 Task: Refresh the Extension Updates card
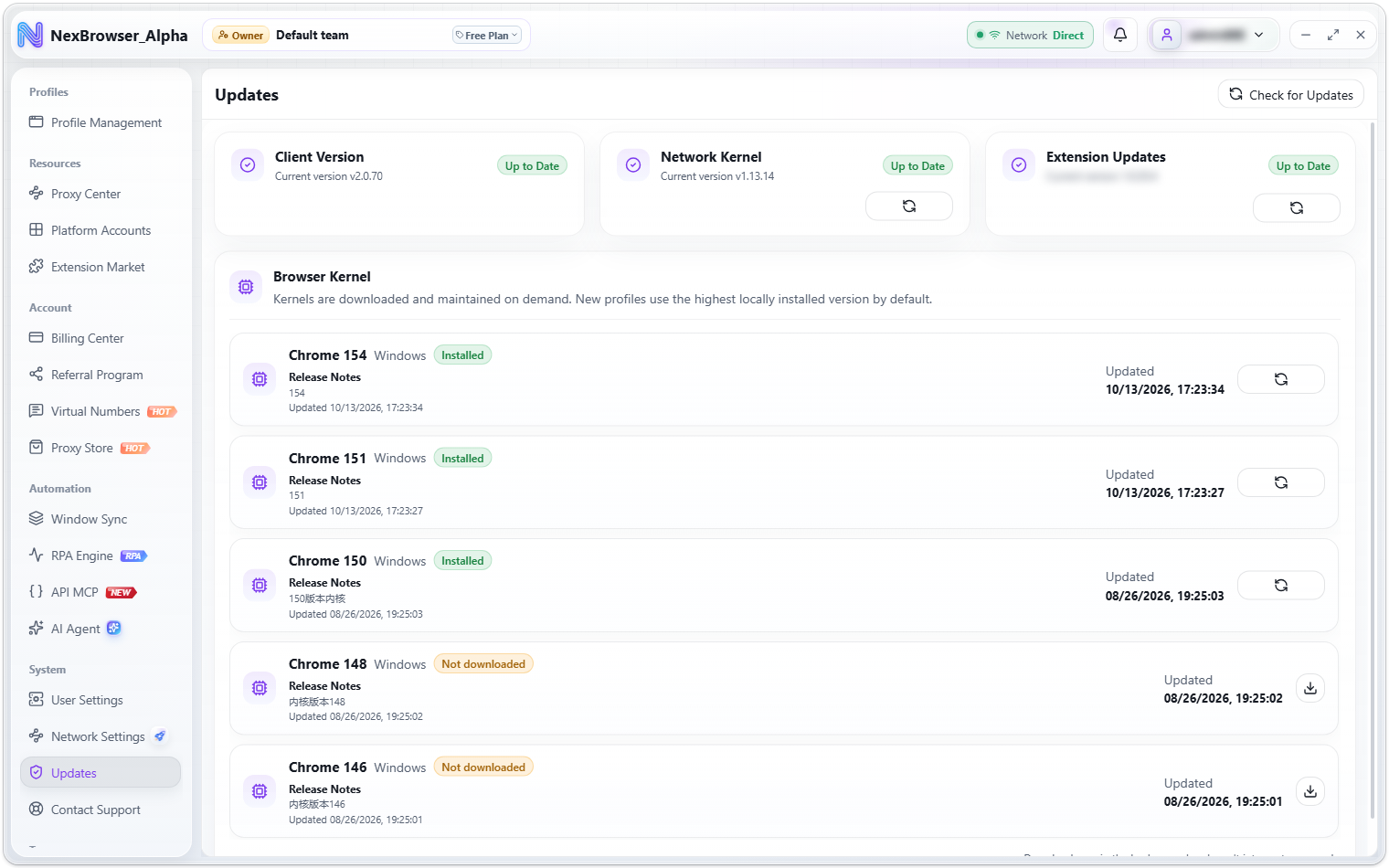point(1296,207)
